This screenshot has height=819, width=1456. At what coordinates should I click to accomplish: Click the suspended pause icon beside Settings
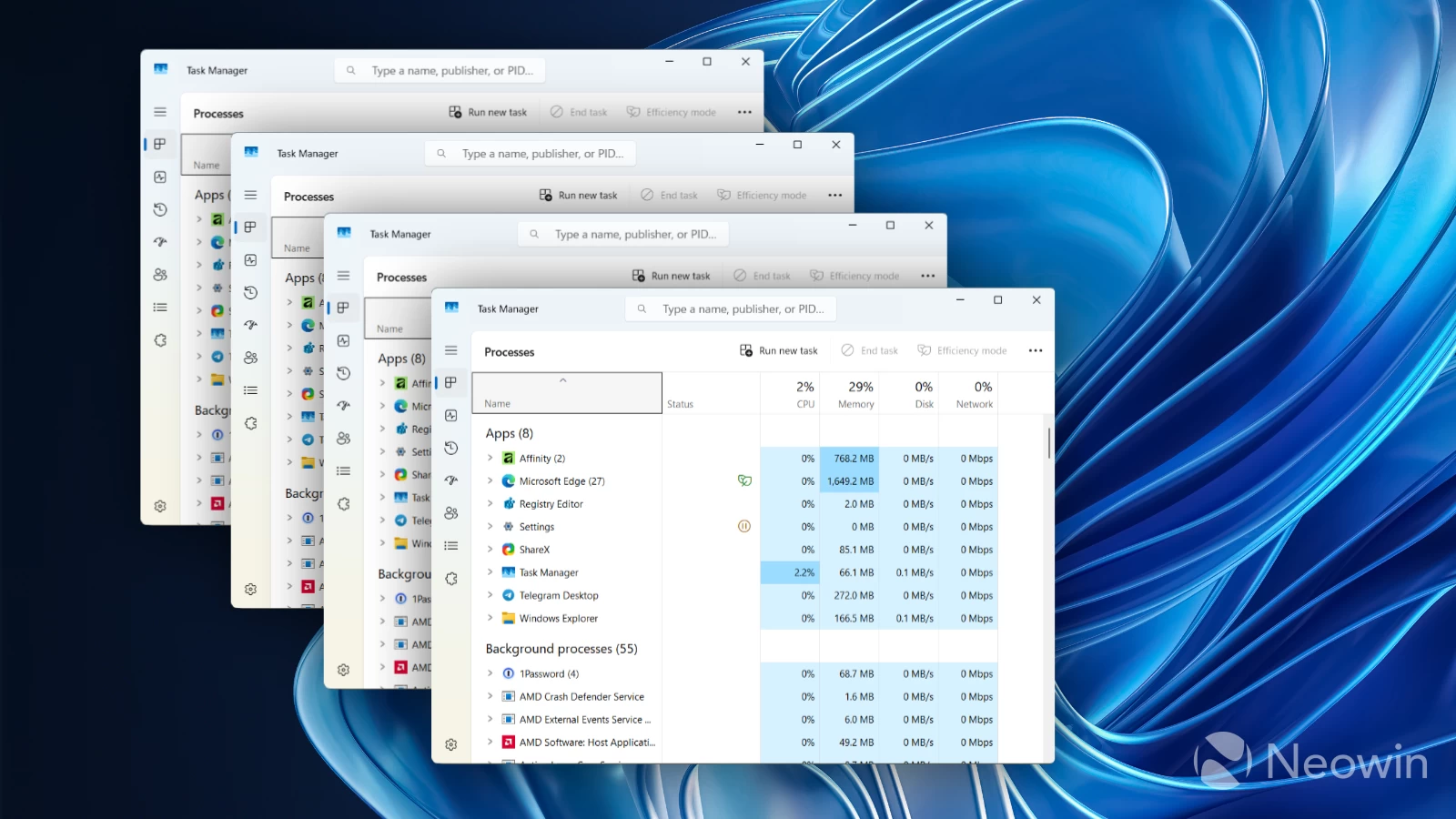tap(744, 526)
